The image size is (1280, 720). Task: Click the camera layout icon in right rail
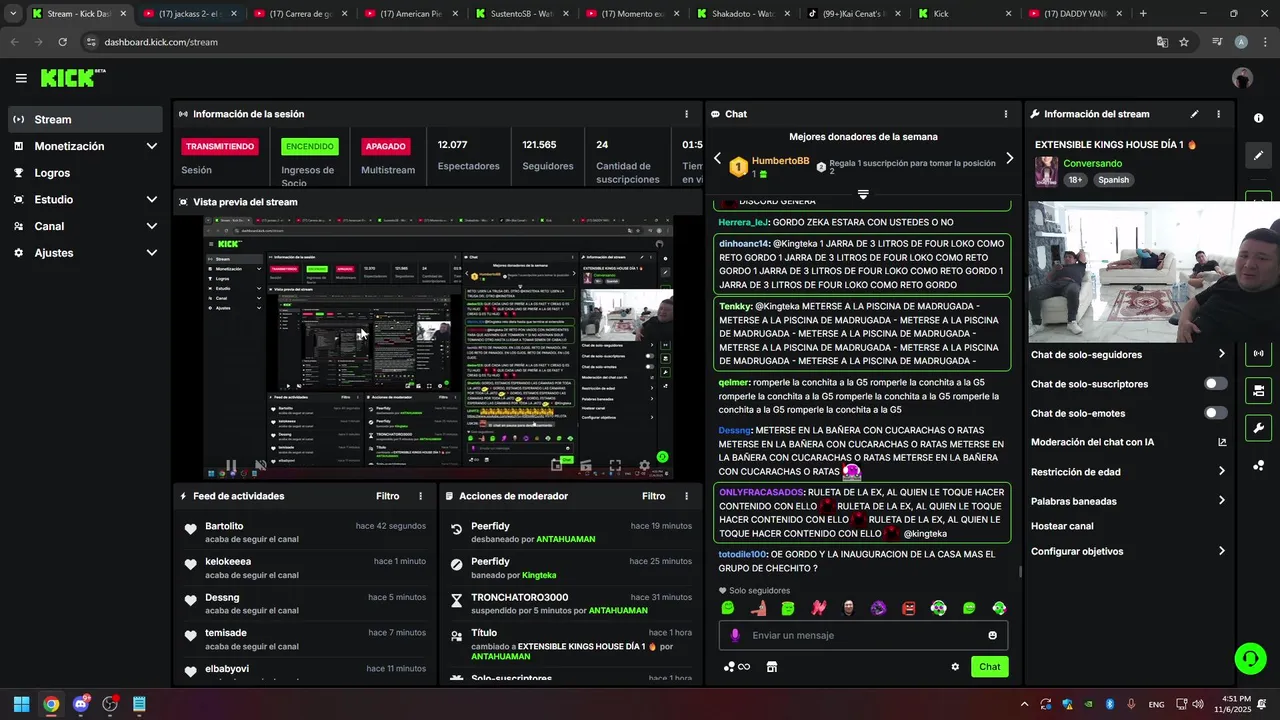(x=1258, y=390)
